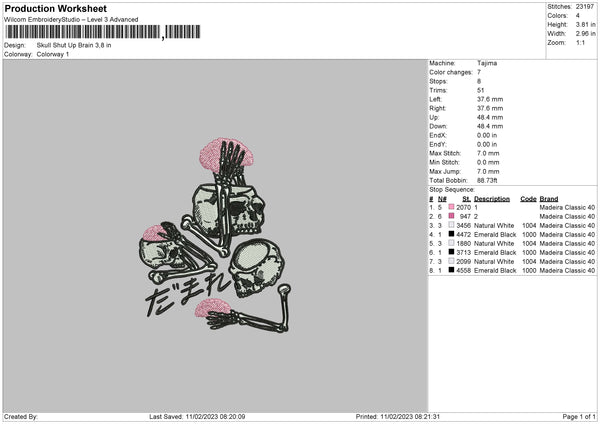Click the Stitches count value 23197
The height and width of the screenshot is (424, 600).
(x=585, y=7)
